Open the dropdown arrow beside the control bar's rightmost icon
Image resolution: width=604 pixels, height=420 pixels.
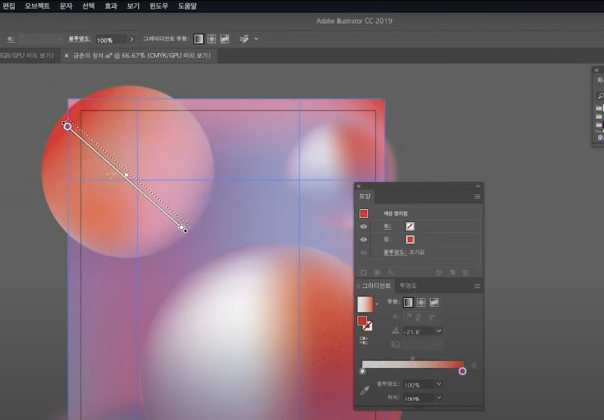256,39
